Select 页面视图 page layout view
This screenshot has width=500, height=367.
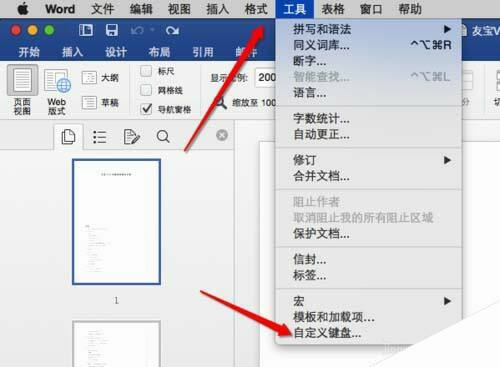(x=22, y=90)
